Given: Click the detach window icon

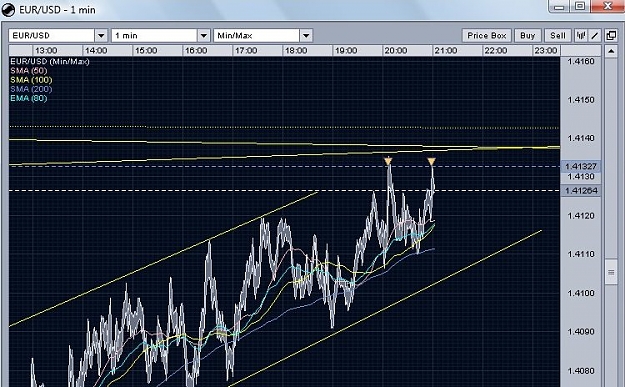Looking at the screenshot, I should (611, 35).
